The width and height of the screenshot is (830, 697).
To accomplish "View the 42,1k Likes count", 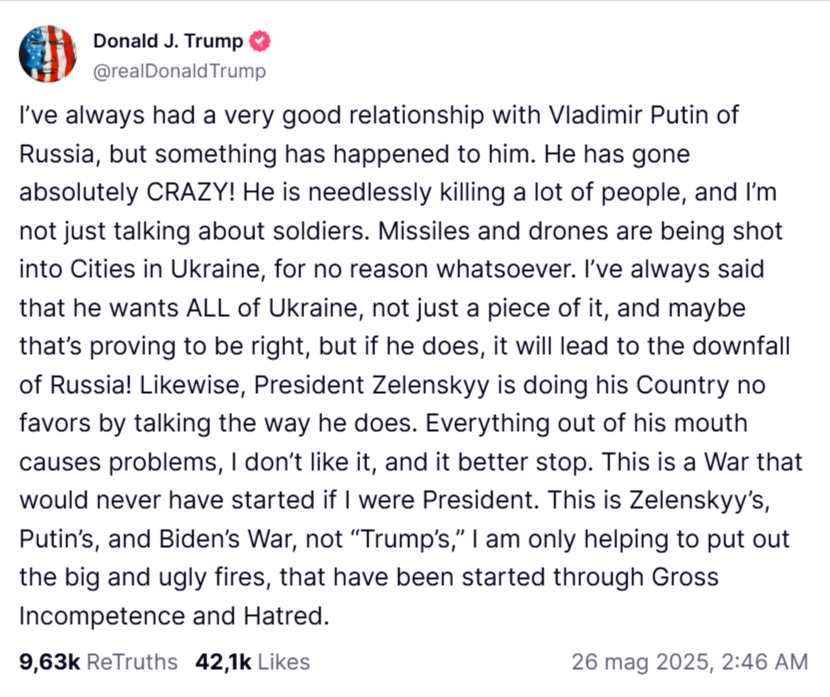I will (x=223, y=662).
